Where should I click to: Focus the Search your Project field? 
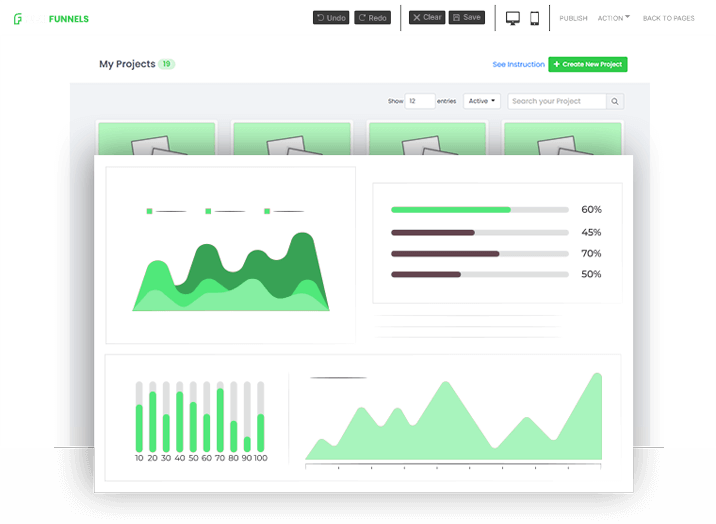pos(557,101)
